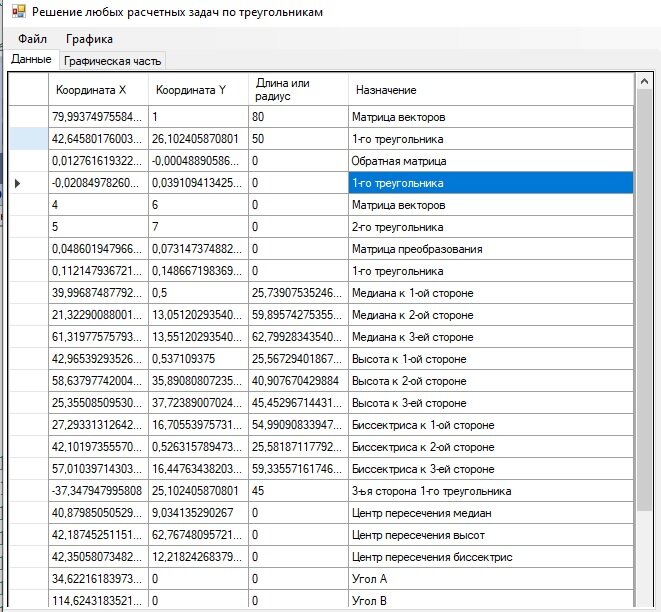Select cell 54,99090833947...
661x612 pixels.
(298, 425)
